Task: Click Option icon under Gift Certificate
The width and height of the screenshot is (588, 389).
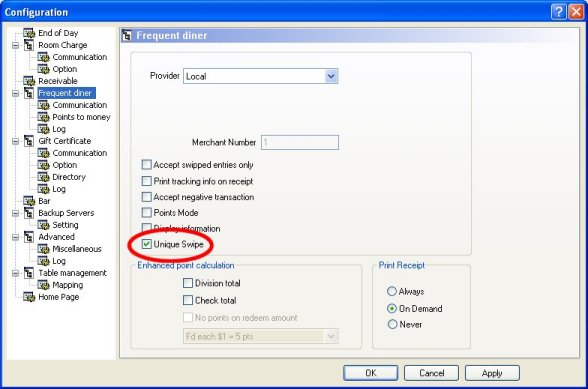Action: tap(43, 165)
